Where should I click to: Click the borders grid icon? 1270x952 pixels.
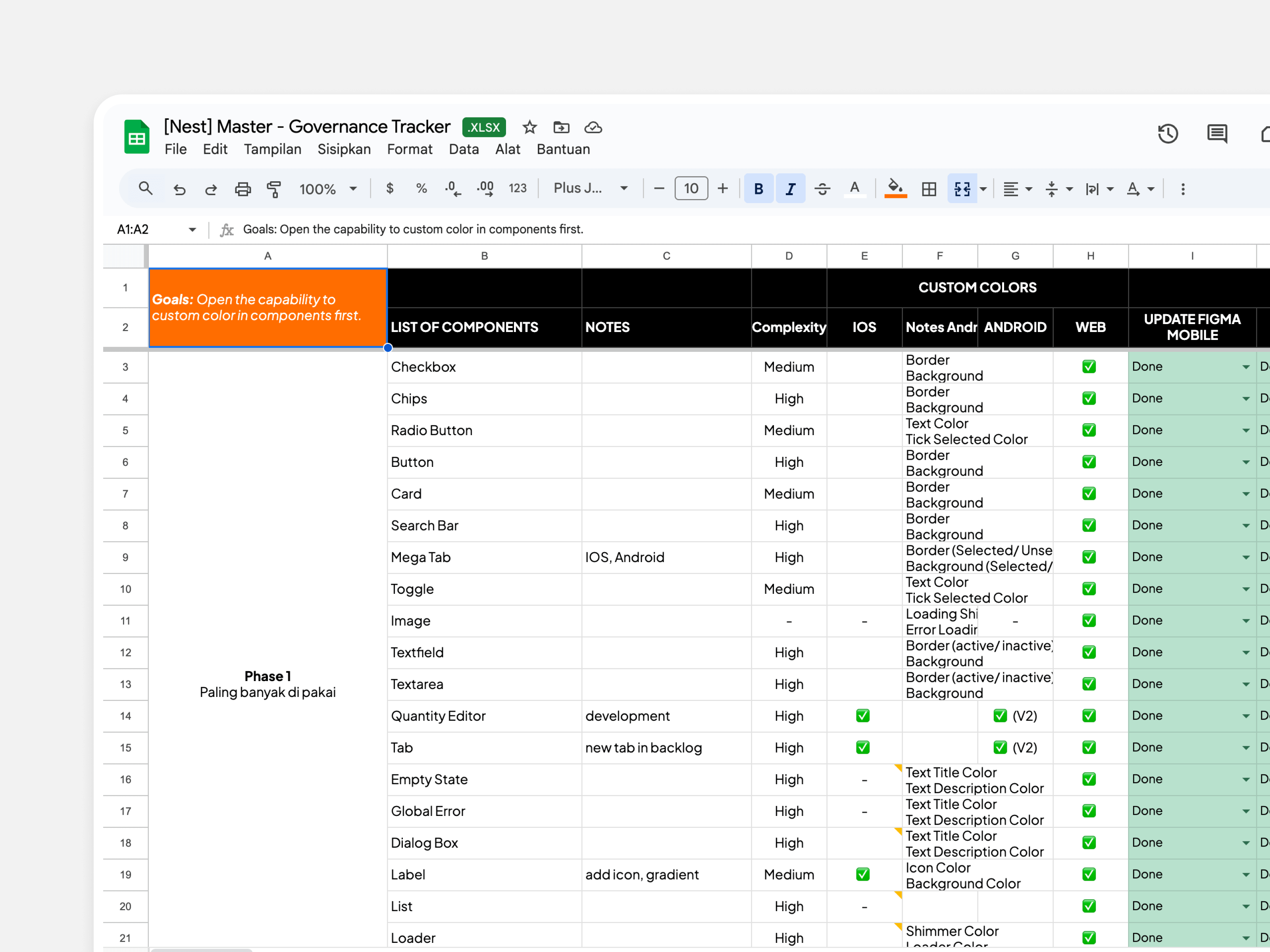click(x=928, y=189)
